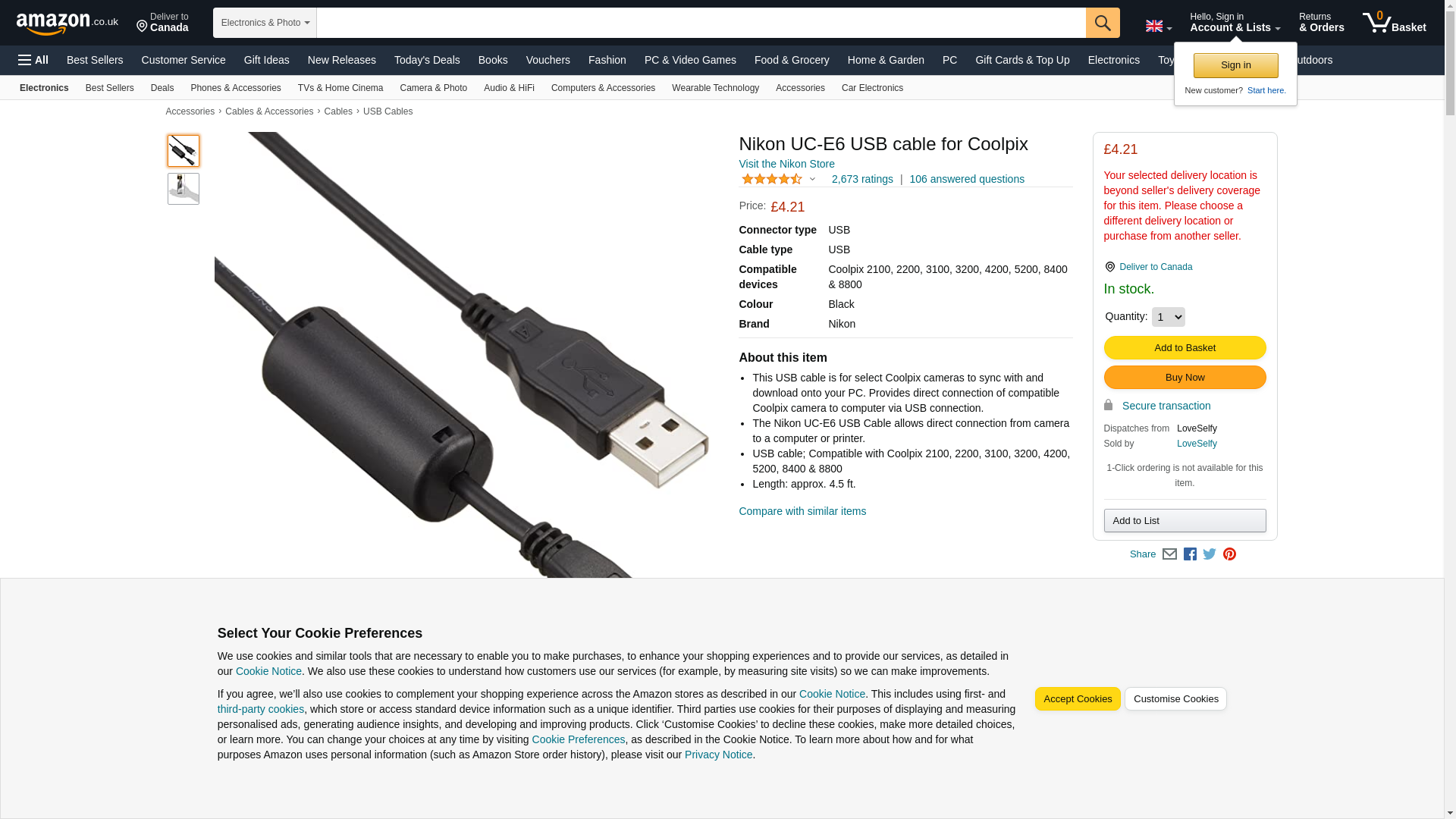The image size is (1456, 819).
Task: Expand the star rating breakdown chevron
Action: 812,179
